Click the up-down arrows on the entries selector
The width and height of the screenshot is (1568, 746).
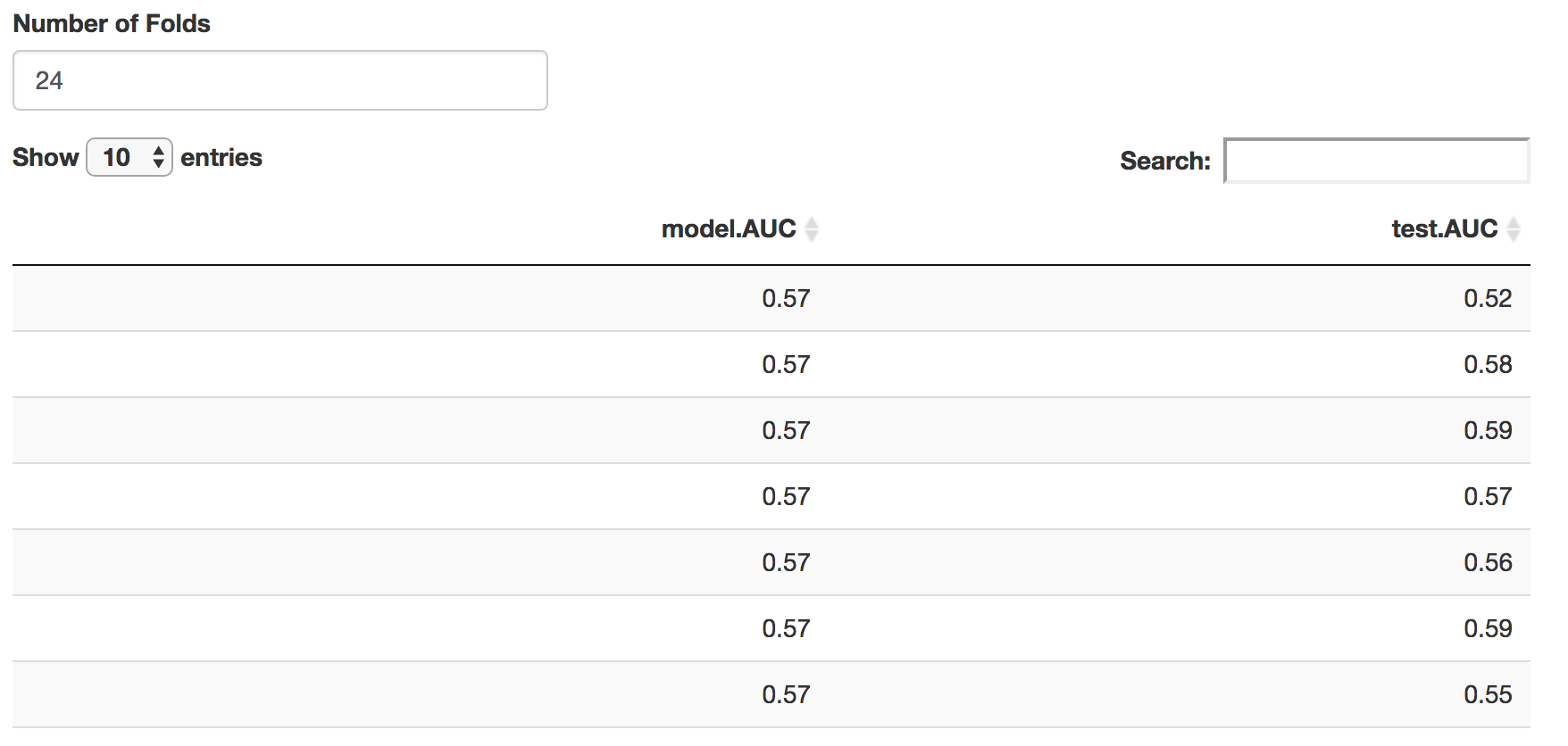158,158
